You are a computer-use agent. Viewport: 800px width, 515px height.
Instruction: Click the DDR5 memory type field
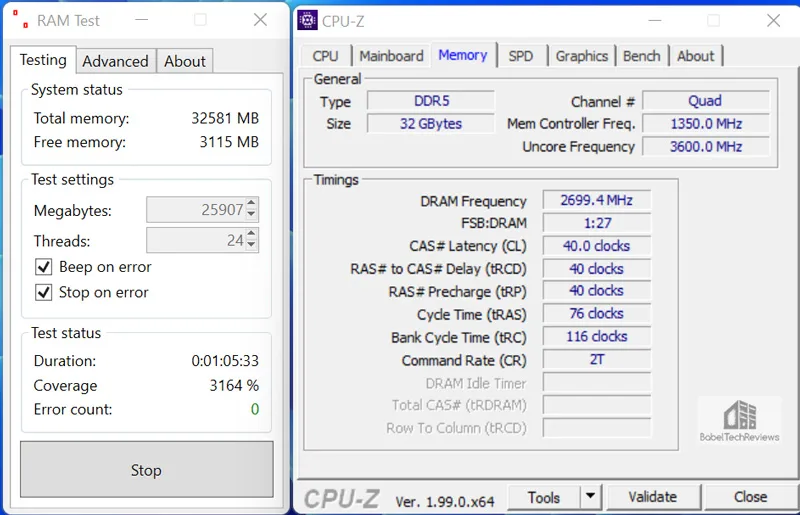(x=431, y=101)
